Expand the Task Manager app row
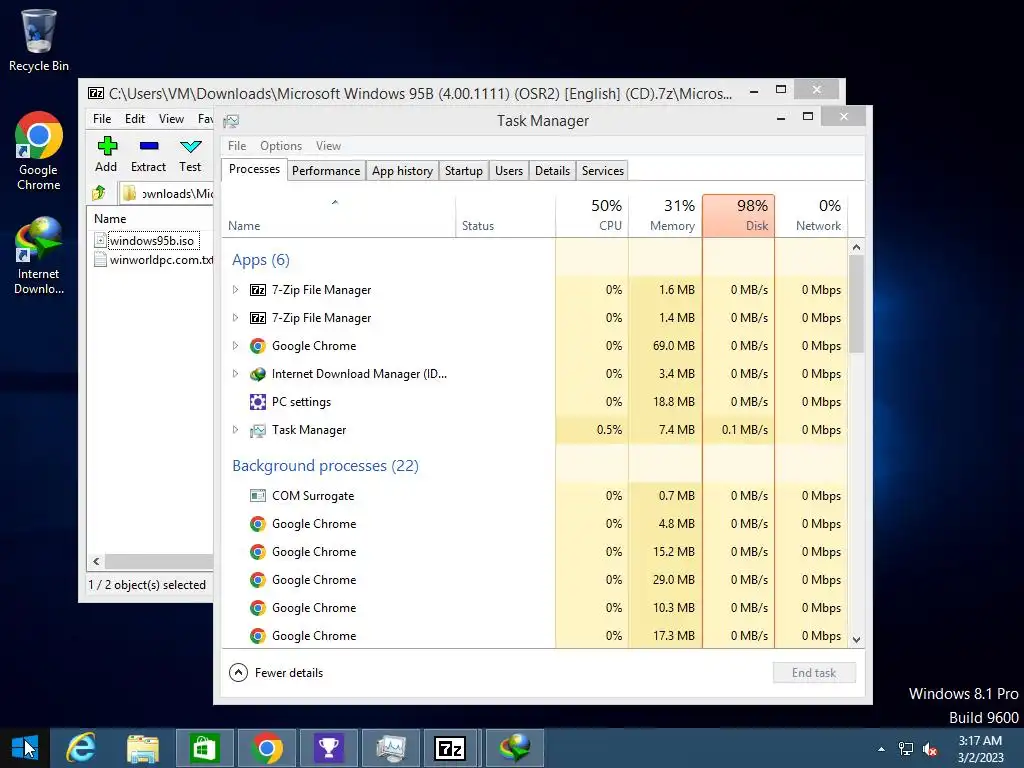Viewport: 1024px width, 768px height. click(236, 430)
